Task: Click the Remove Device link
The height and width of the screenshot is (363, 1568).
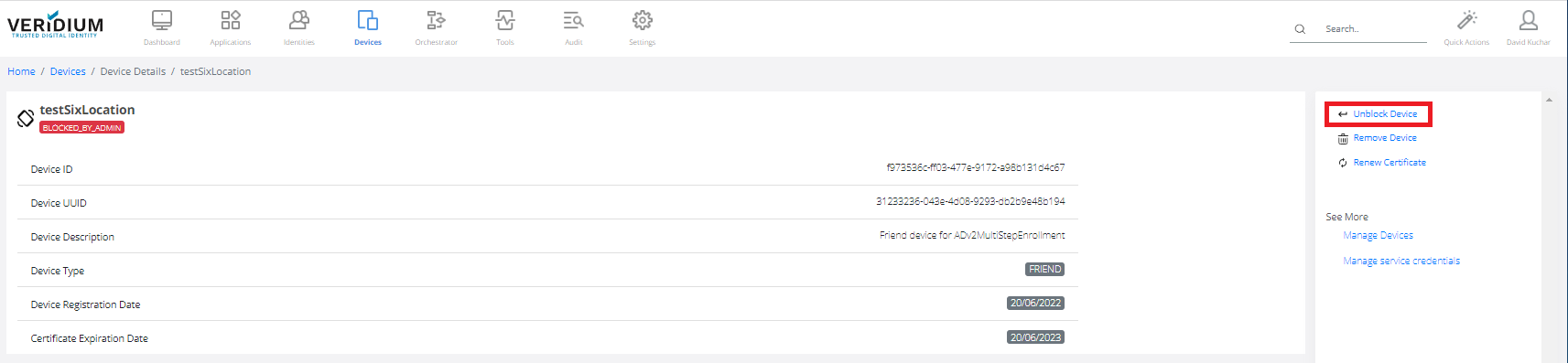Action: coord(1384,138)
